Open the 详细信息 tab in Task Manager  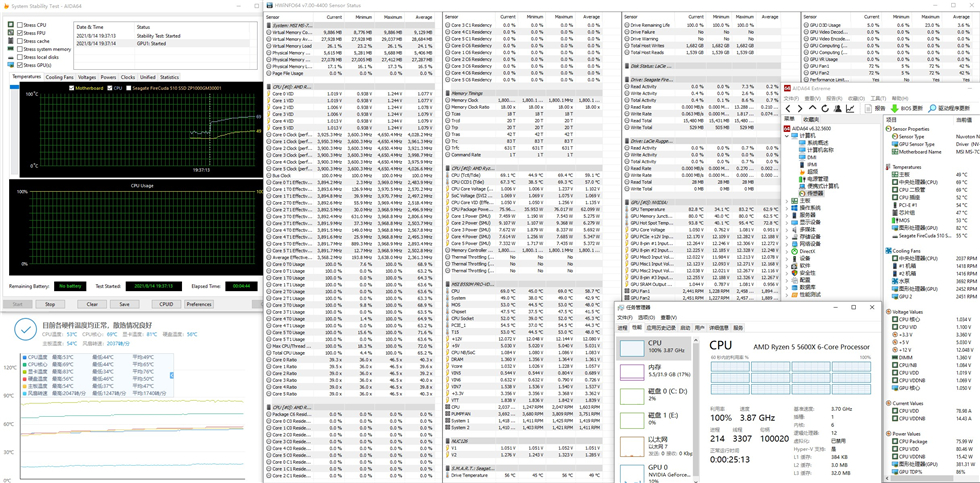(x=718, y=328)
